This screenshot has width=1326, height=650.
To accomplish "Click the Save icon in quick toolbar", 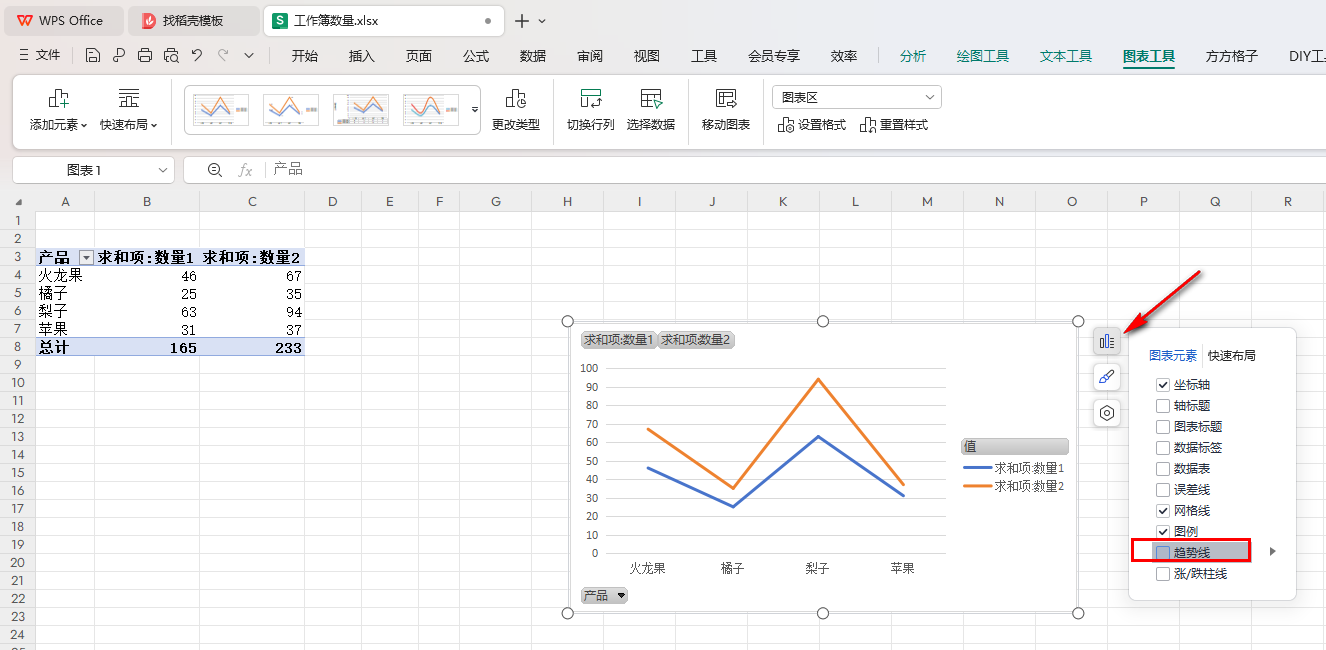I will click(x=93, y=56).
